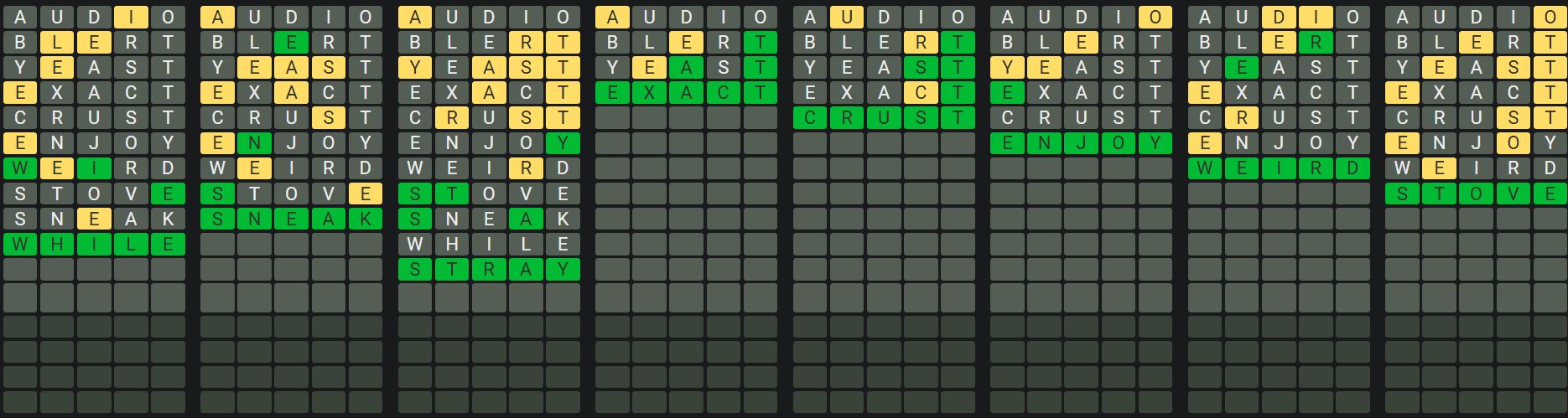Click green J in the solved ENJOY row

(x=1082, y=143)
